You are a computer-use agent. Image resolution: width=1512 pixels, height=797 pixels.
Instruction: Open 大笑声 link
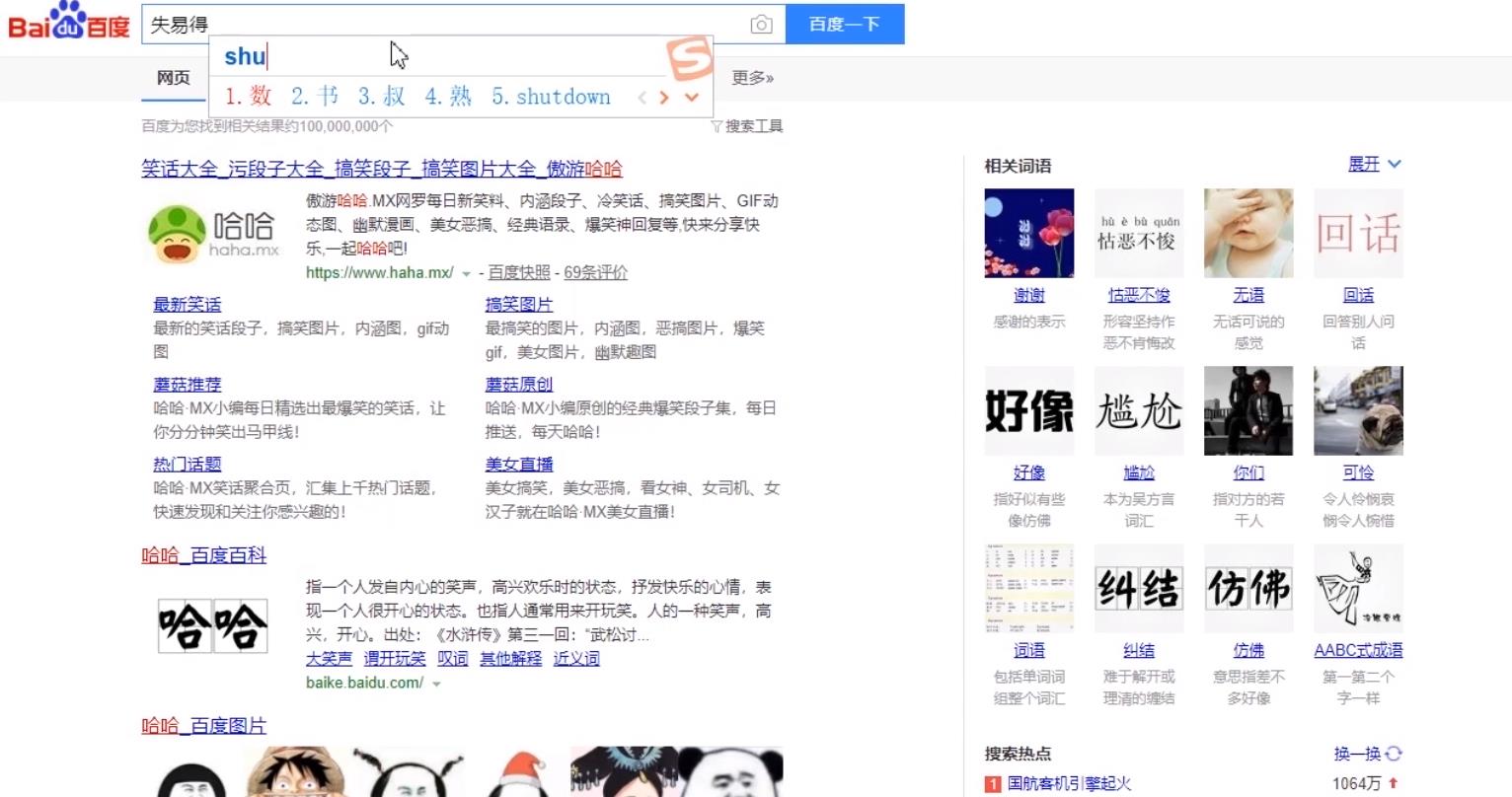[329, 658]
